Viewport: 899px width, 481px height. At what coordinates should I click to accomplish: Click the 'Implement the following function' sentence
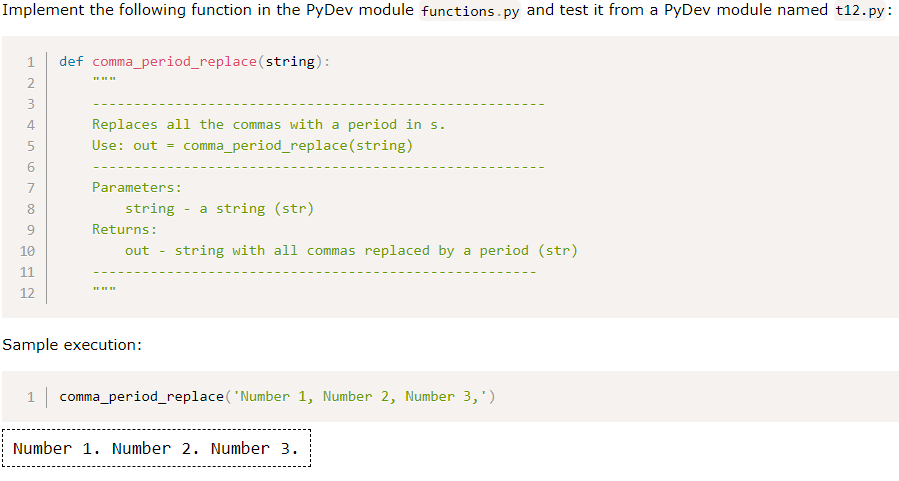(208, 10)
